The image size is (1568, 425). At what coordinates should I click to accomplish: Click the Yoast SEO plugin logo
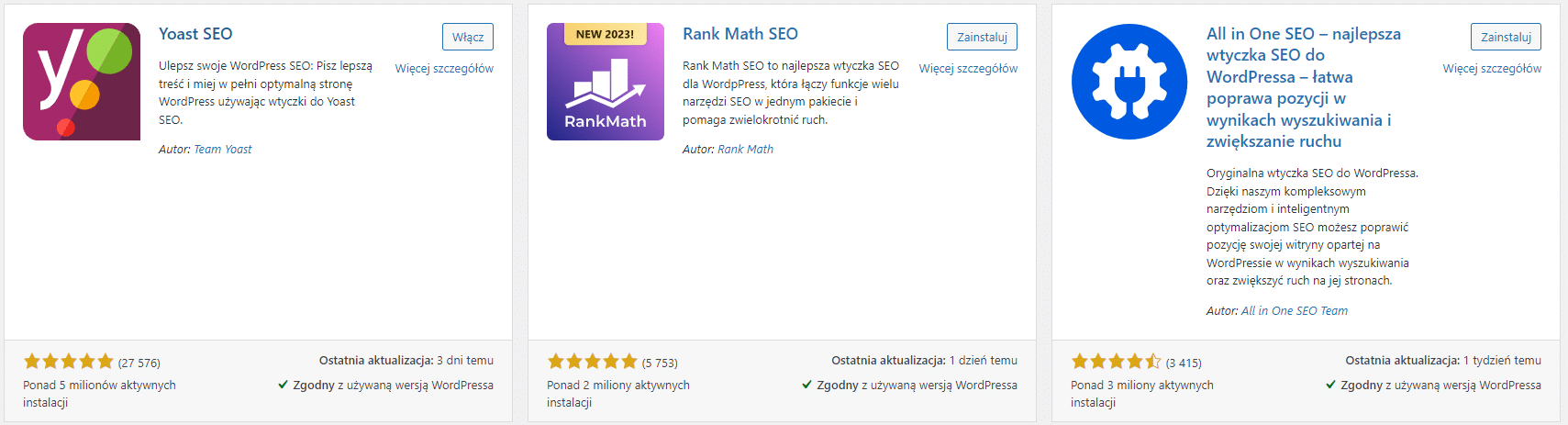tap(82, 82)
